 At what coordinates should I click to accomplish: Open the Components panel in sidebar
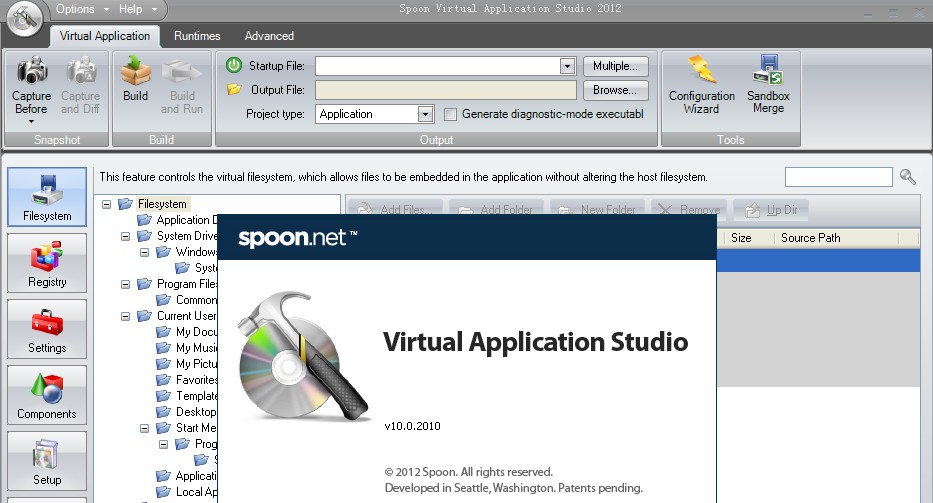coord(47,395)
